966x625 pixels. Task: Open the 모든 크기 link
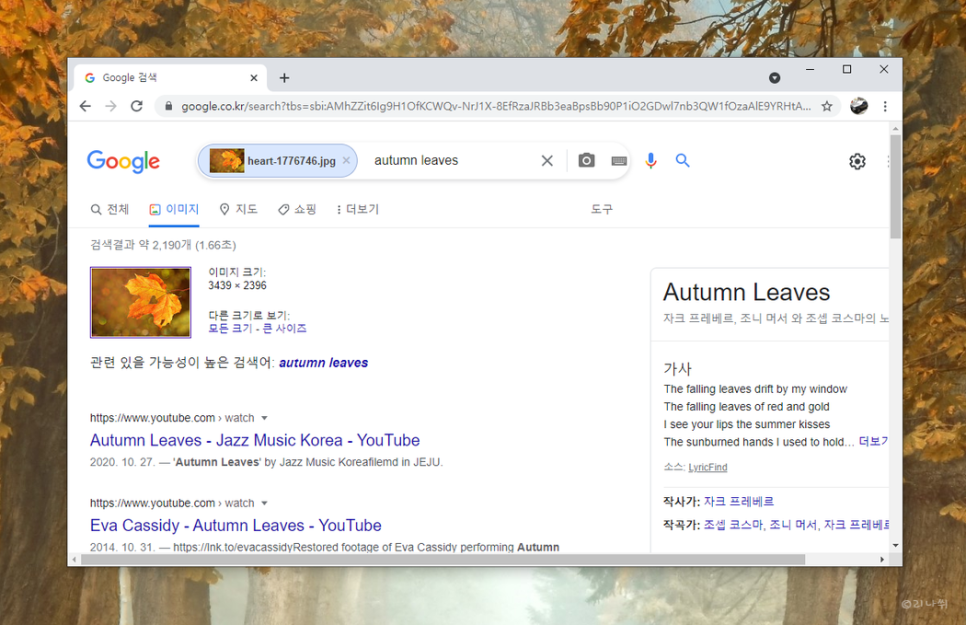coord(230,329)
